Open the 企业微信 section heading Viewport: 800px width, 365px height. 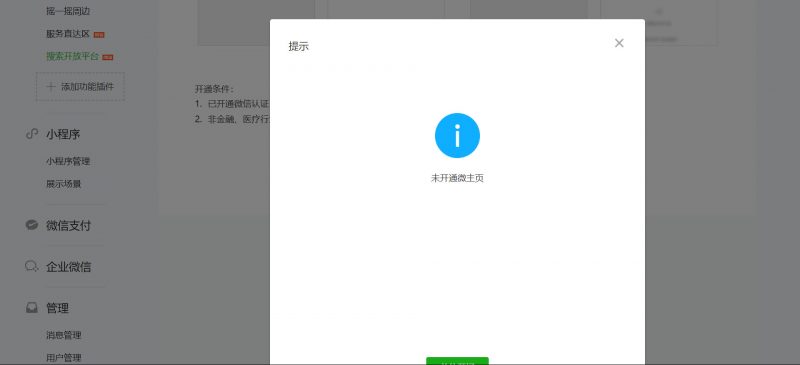click(x=68, y=267)
